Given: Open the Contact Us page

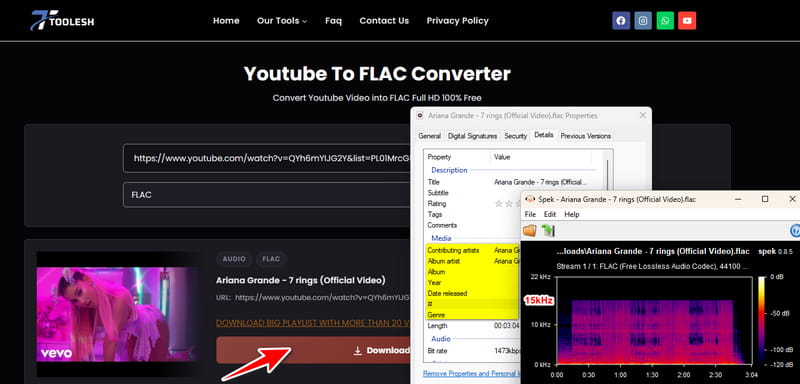Looking at the screenshot, I should pyautogui.click(x=384, y=21).
